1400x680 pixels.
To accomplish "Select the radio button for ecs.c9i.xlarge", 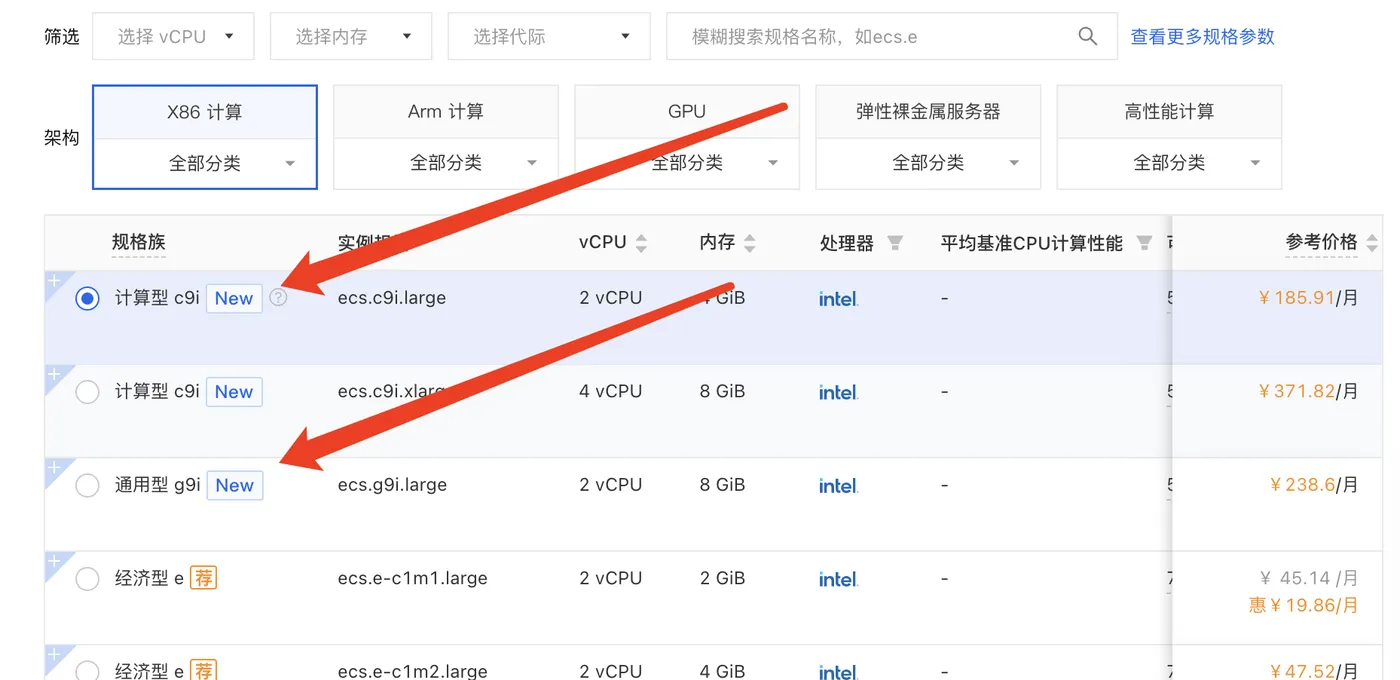I will (87, 391).
